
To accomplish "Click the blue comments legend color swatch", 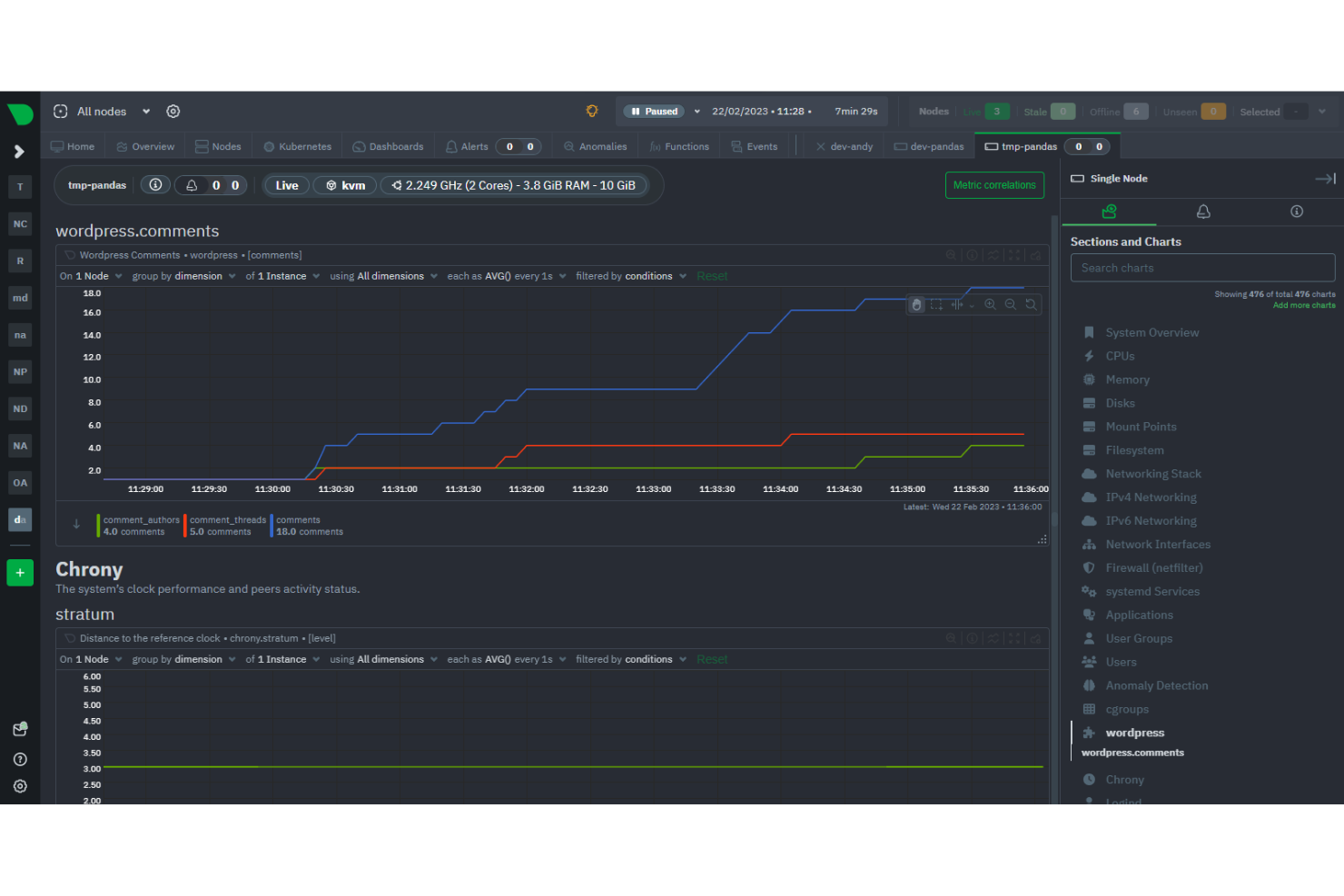I will tap(272, 526).
